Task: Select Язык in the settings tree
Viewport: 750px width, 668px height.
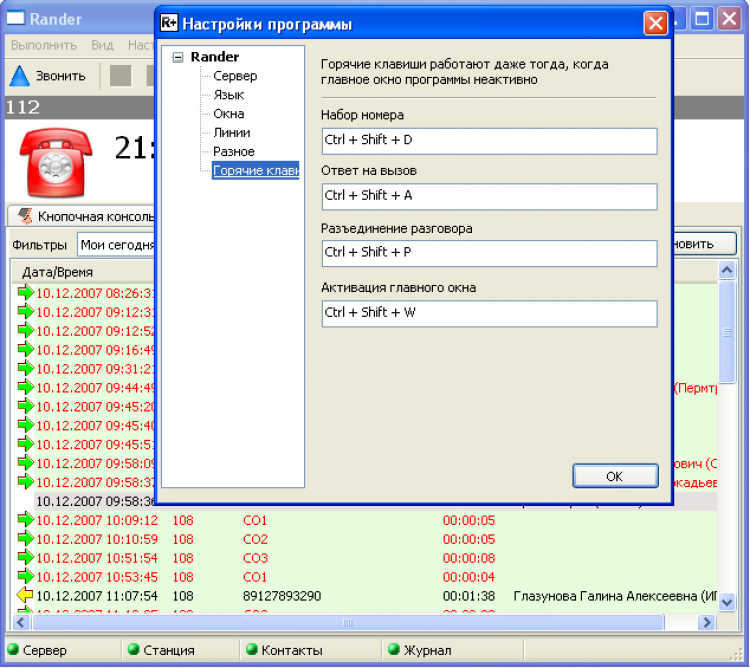Action: pos(229,95)
